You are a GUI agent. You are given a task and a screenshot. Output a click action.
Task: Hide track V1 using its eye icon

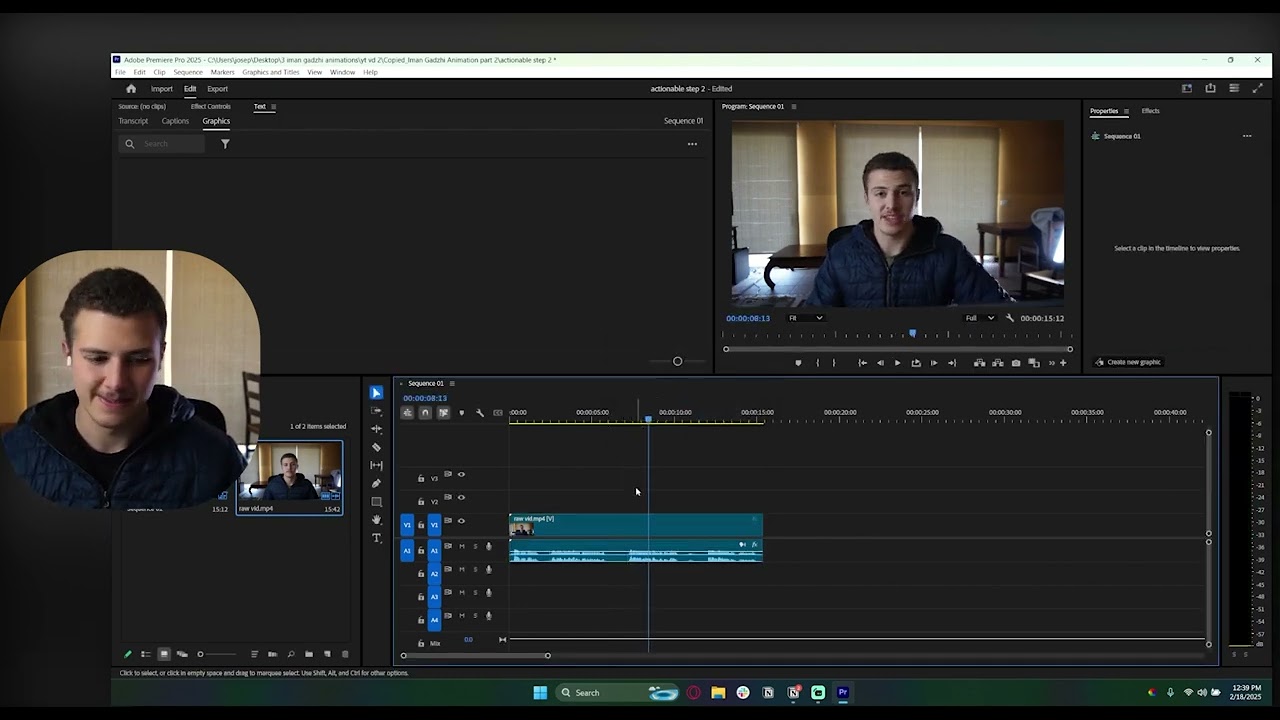[x=461, y=521]
